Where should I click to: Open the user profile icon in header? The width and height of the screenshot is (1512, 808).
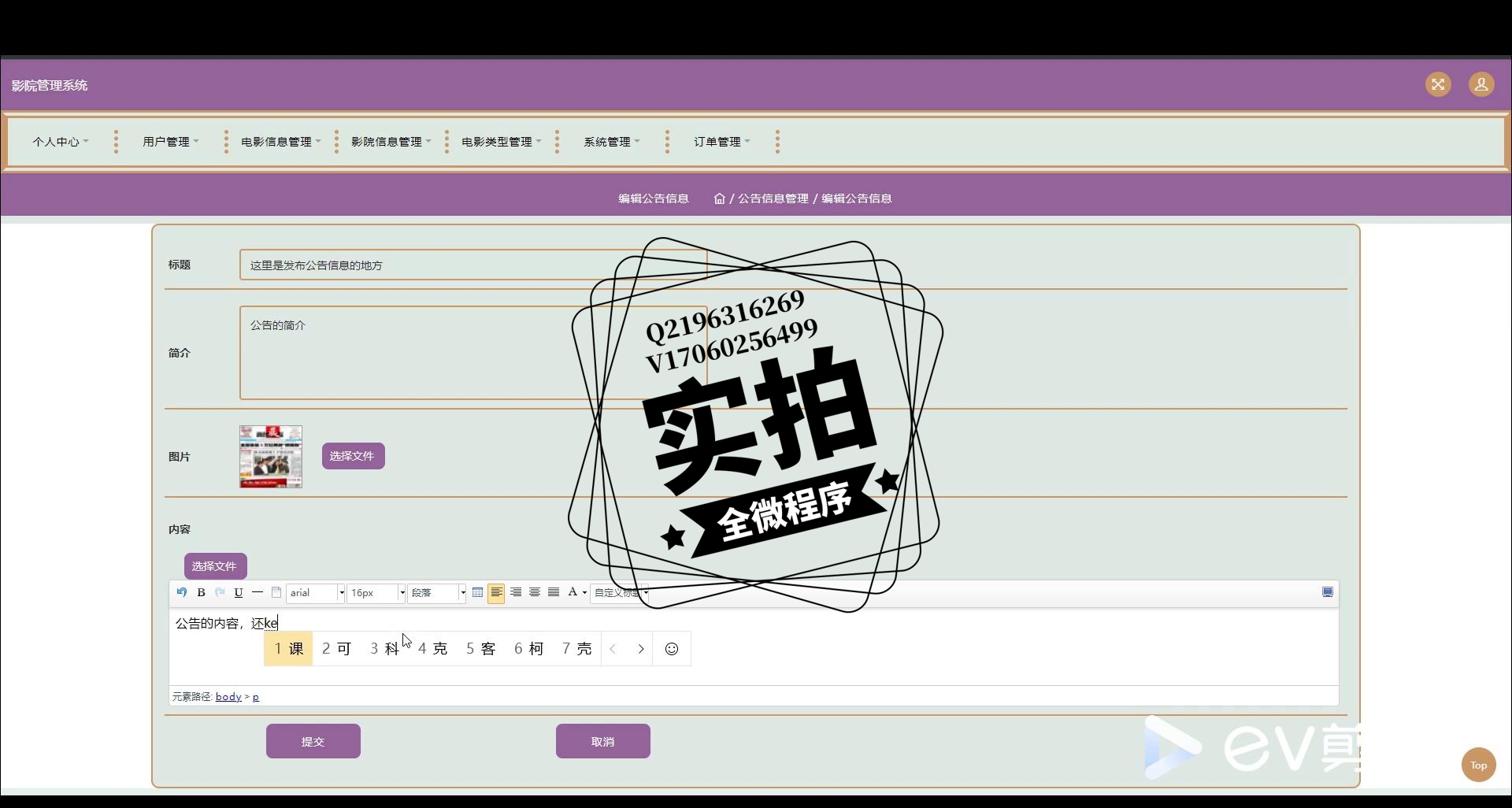(1481, 84)
